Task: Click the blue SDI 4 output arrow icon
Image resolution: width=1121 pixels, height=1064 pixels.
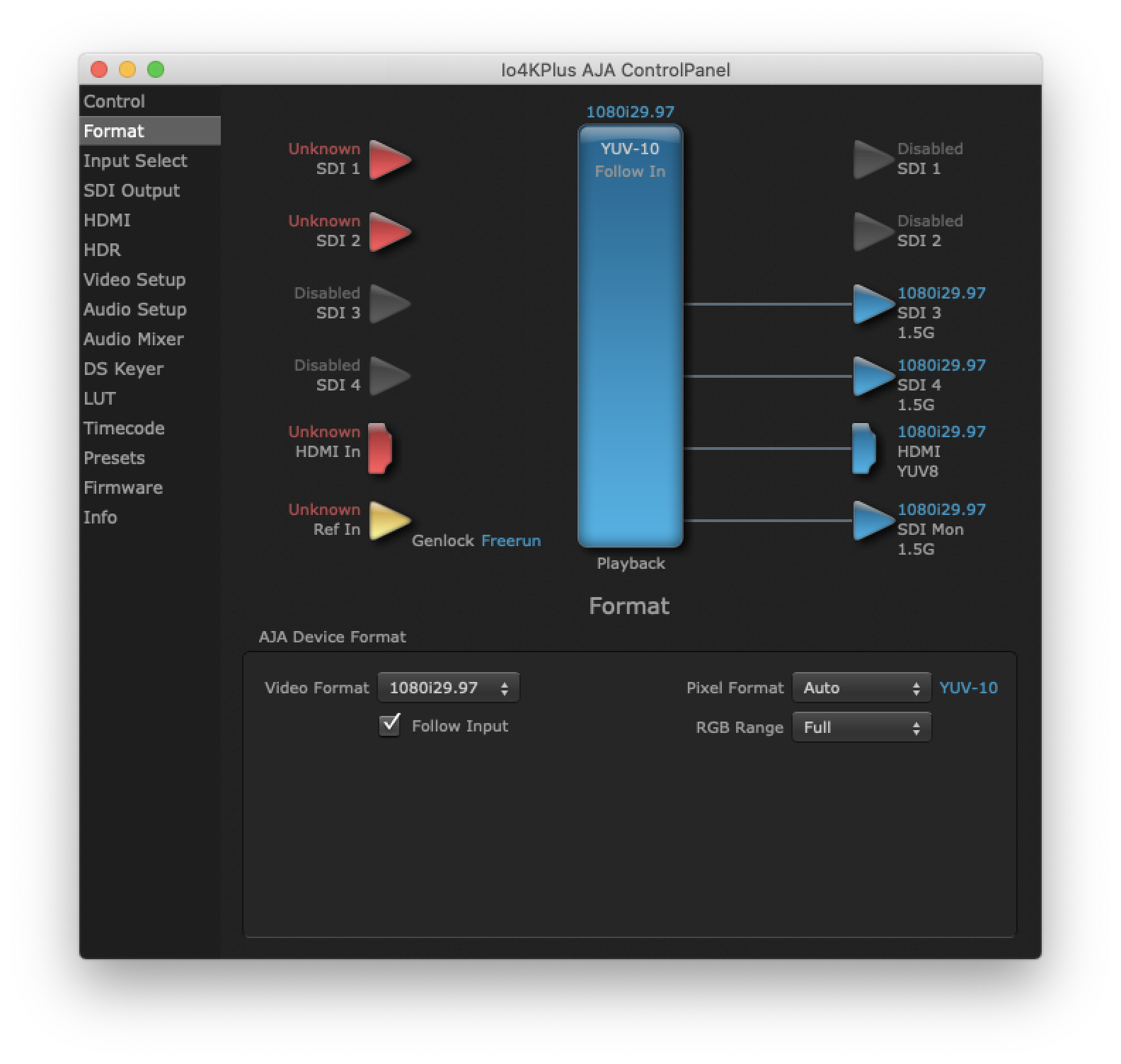Action: point(872,376)
